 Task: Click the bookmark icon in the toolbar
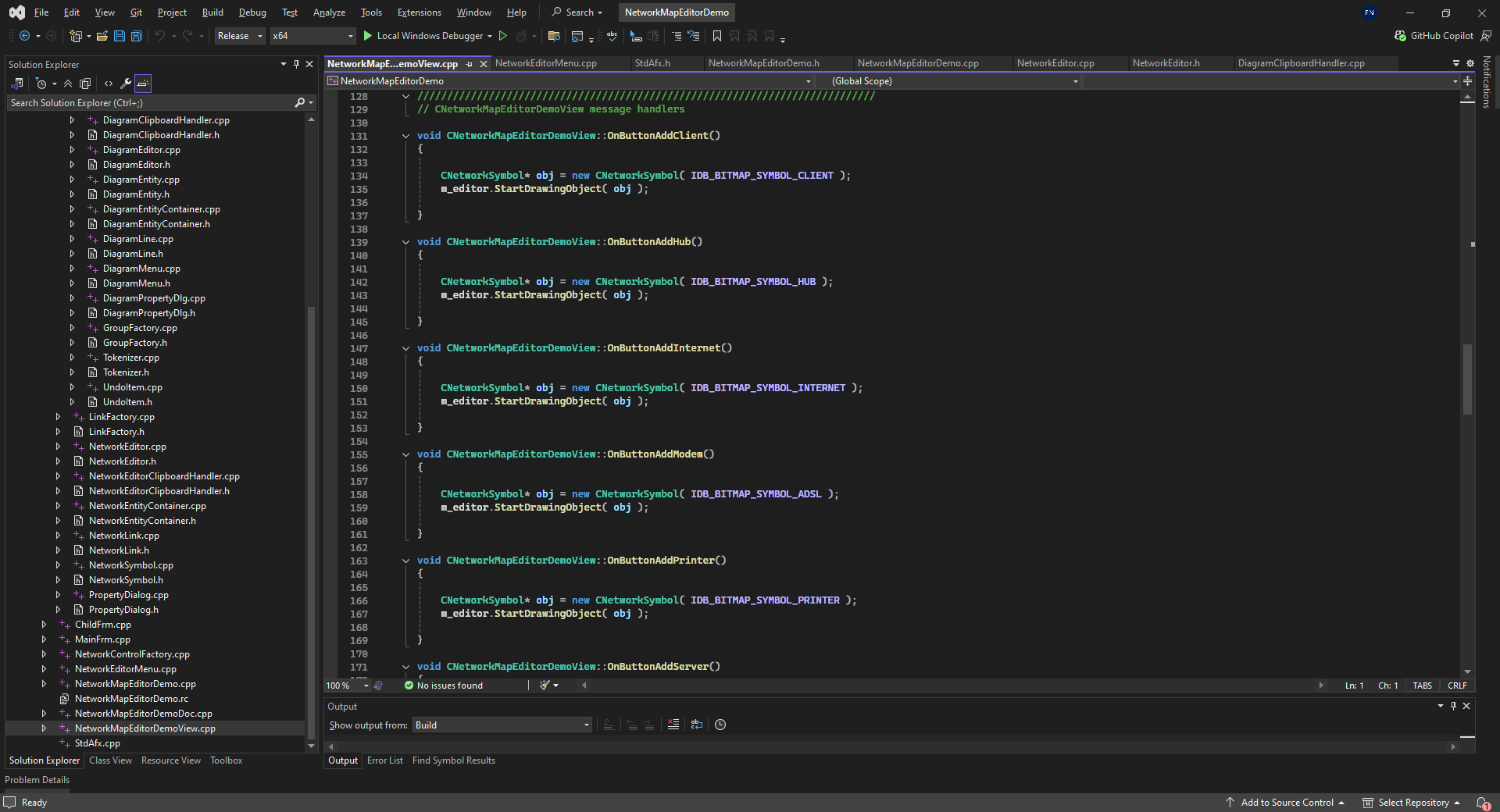click(716, 36)
